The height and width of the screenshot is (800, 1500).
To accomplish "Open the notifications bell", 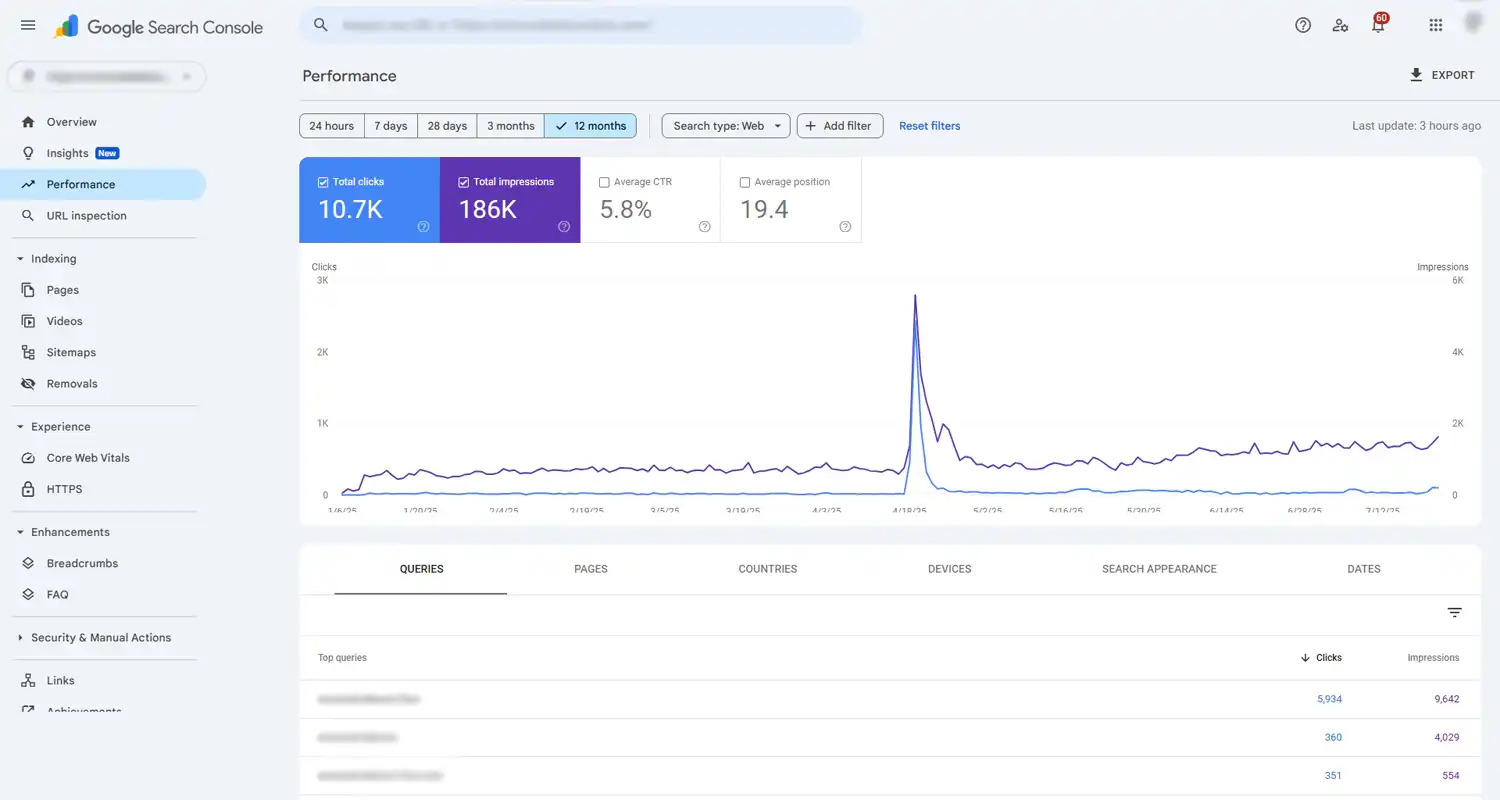I will click(1377, 25).
